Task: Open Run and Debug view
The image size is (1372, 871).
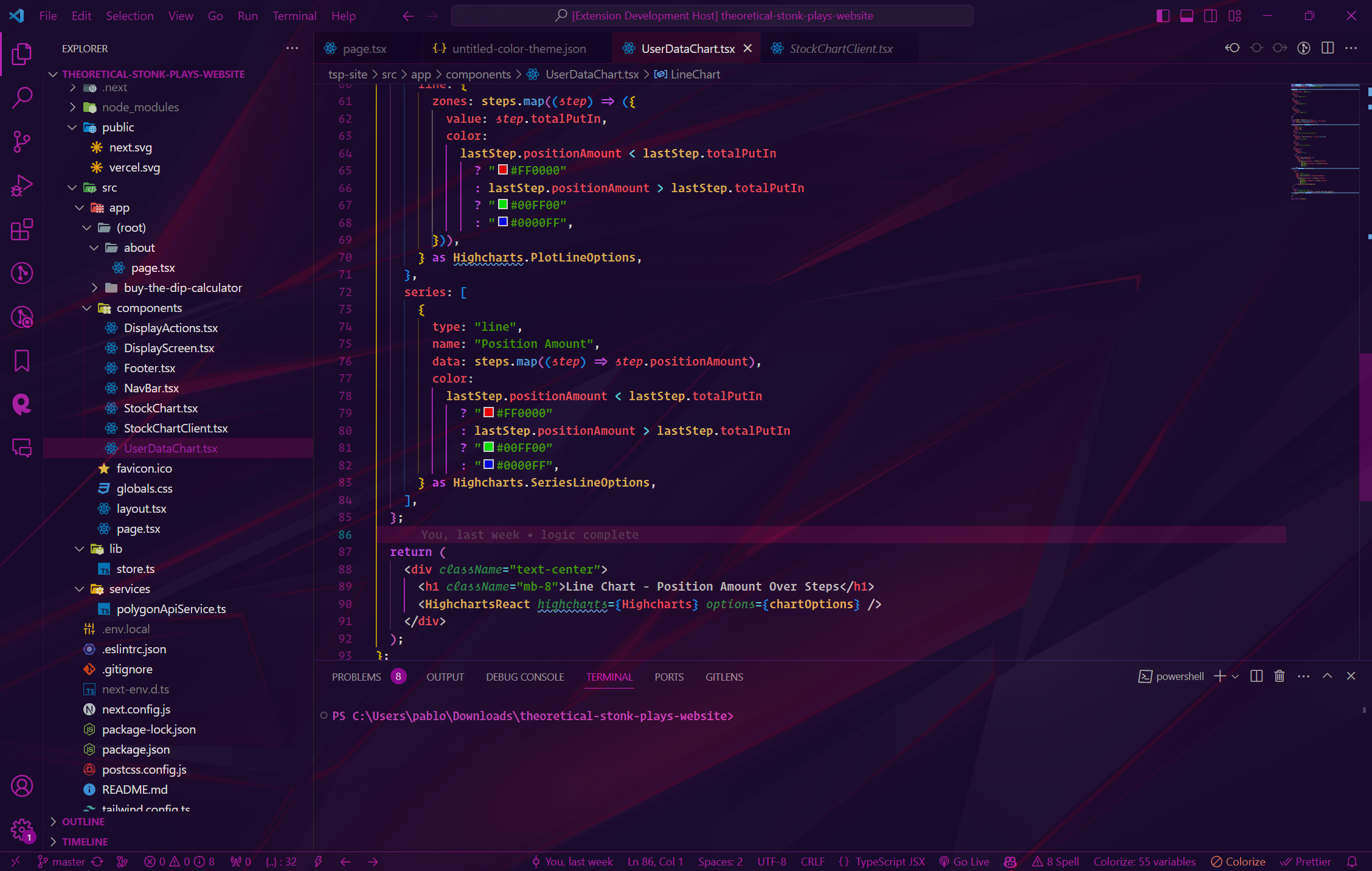Action: pos(22,185)
